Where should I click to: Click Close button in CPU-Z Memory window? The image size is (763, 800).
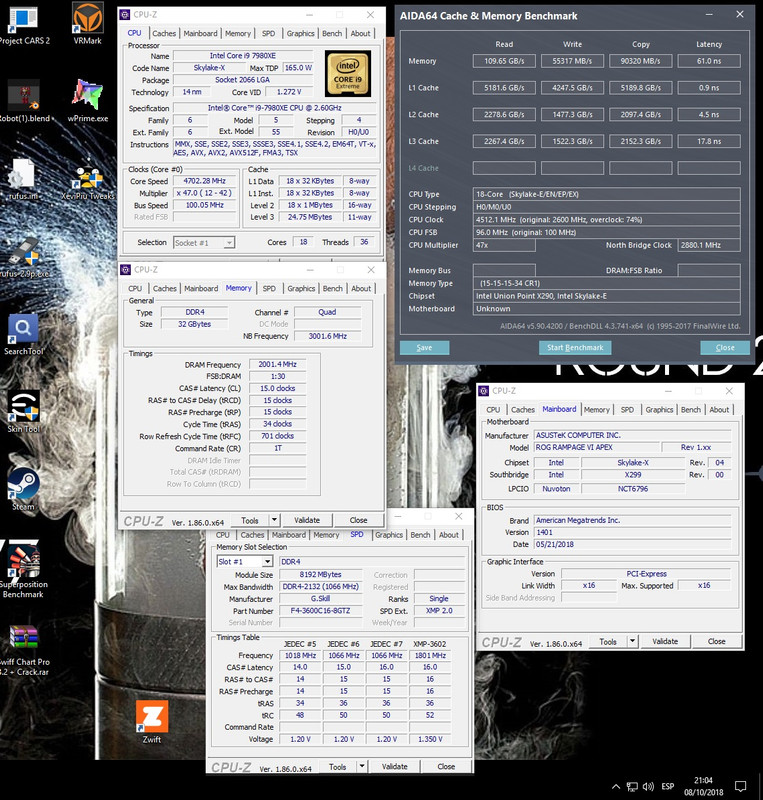(x=358, y=520)
